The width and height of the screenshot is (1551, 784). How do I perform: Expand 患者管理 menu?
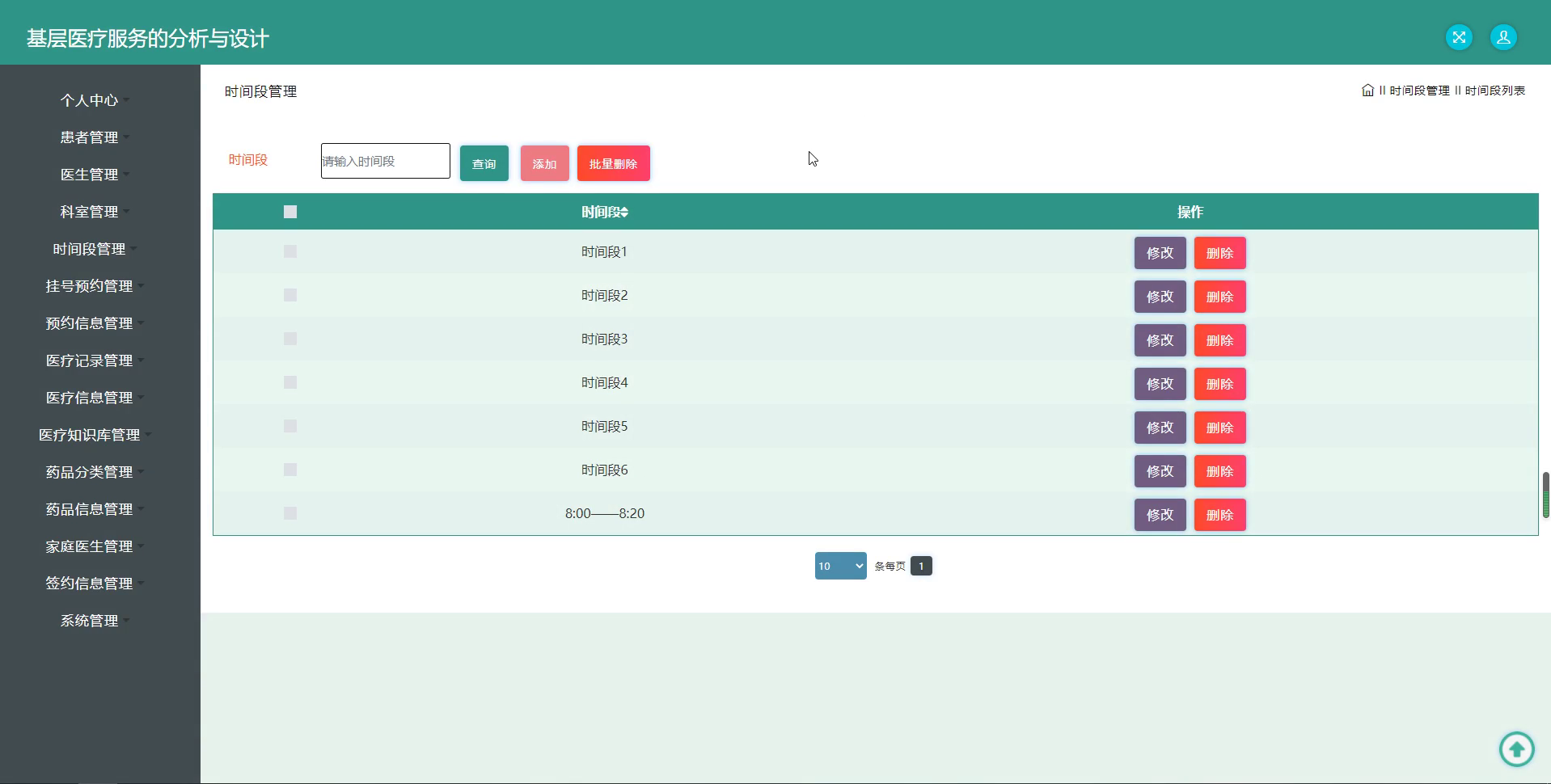coord(95,137)
